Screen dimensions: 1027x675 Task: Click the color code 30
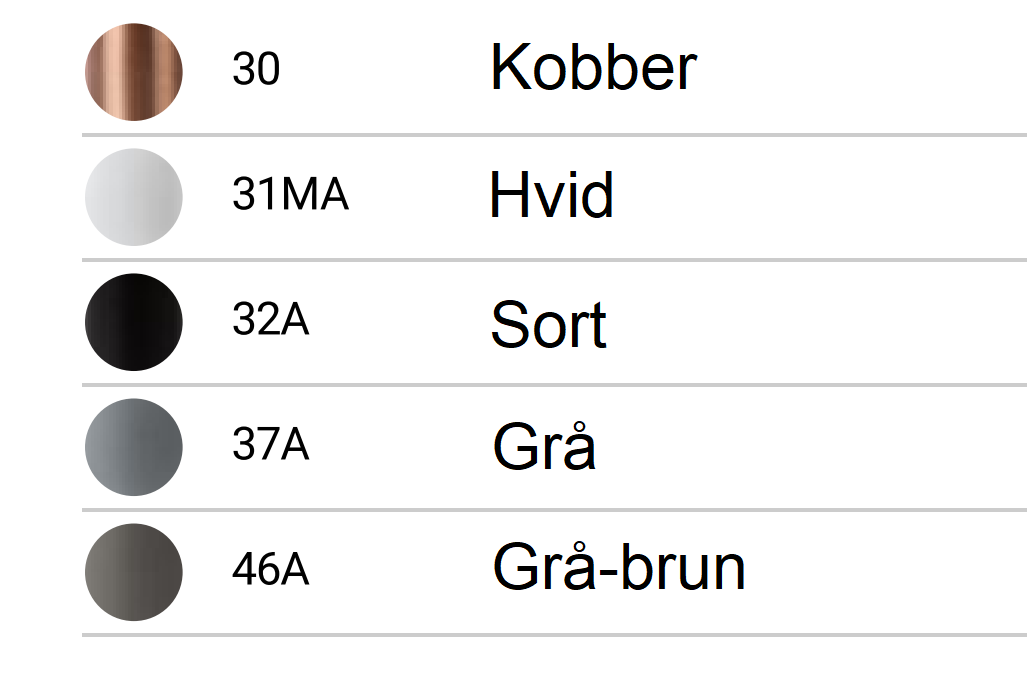(256, 70)
